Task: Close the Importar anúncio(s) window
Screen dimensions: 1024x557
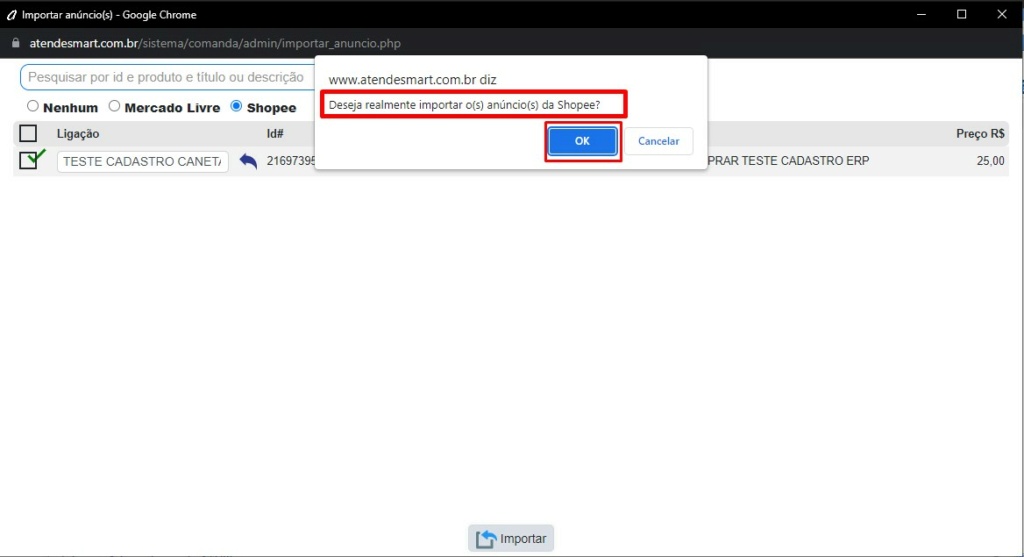Action: [x=1002, y=14]
